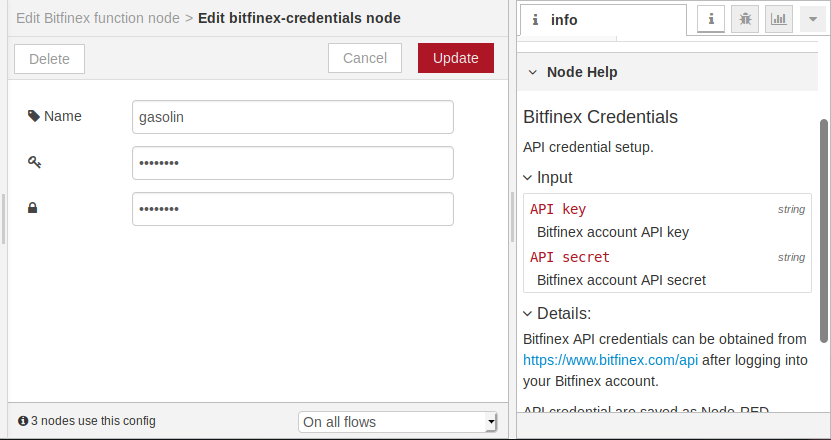This screenshot has width=831, height=440.
Task: Cancel editing the credentials node
Action: pos(364,58)
